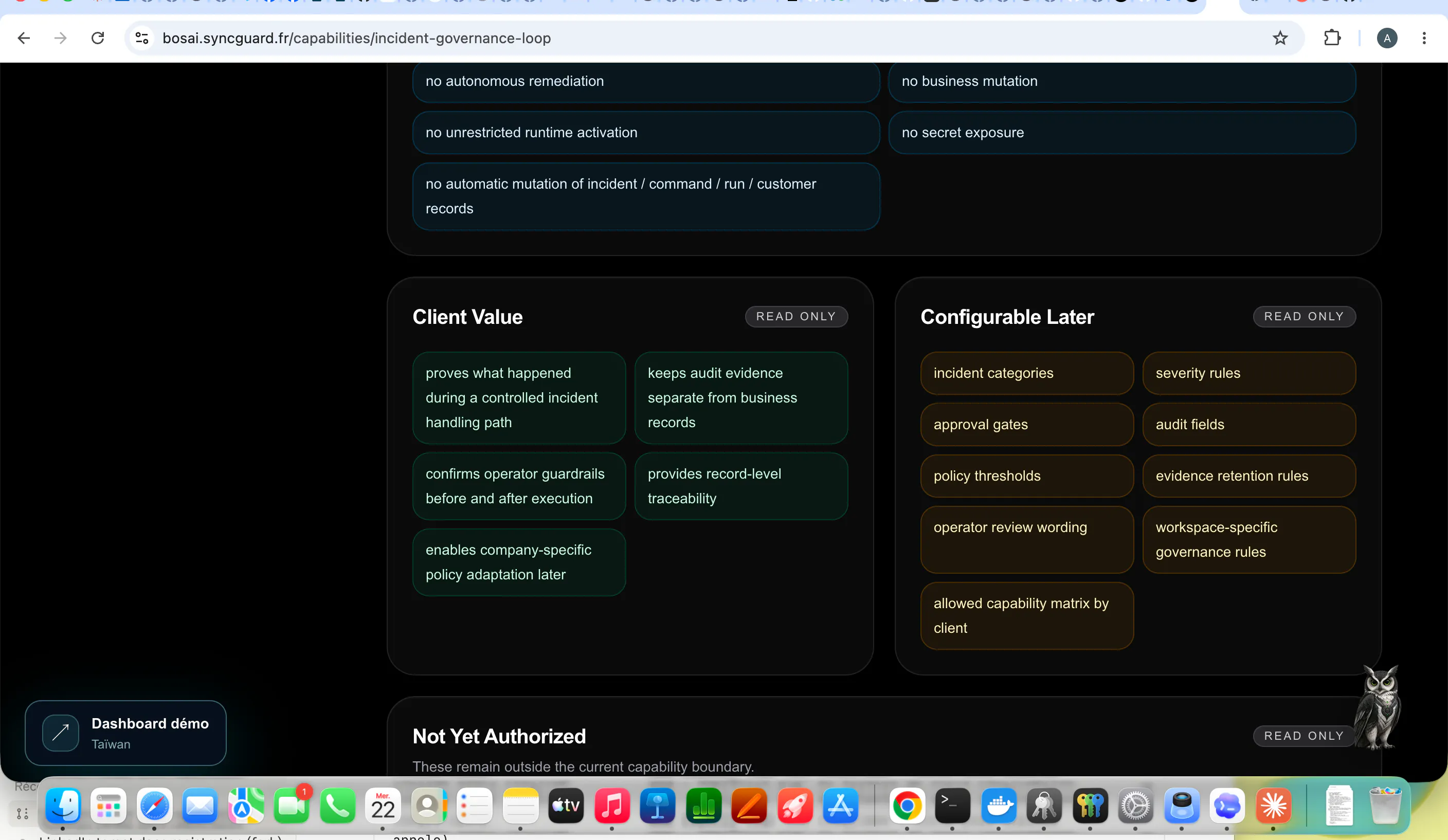Image resolution: width=1448 pixels, height=840 pixels.
Task: Select the 'operator review wording' chip
Action: [1027, 539]
